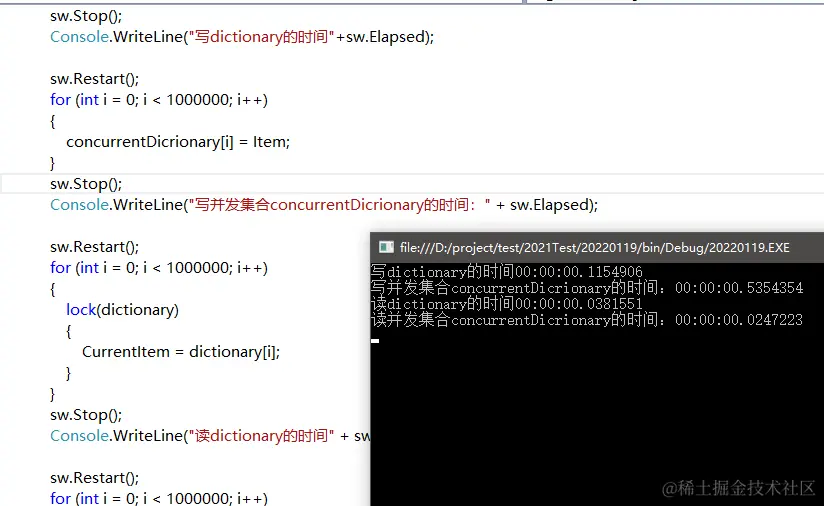
Task: Select console output line ending 0247223
Action: [x=587, y=319]
